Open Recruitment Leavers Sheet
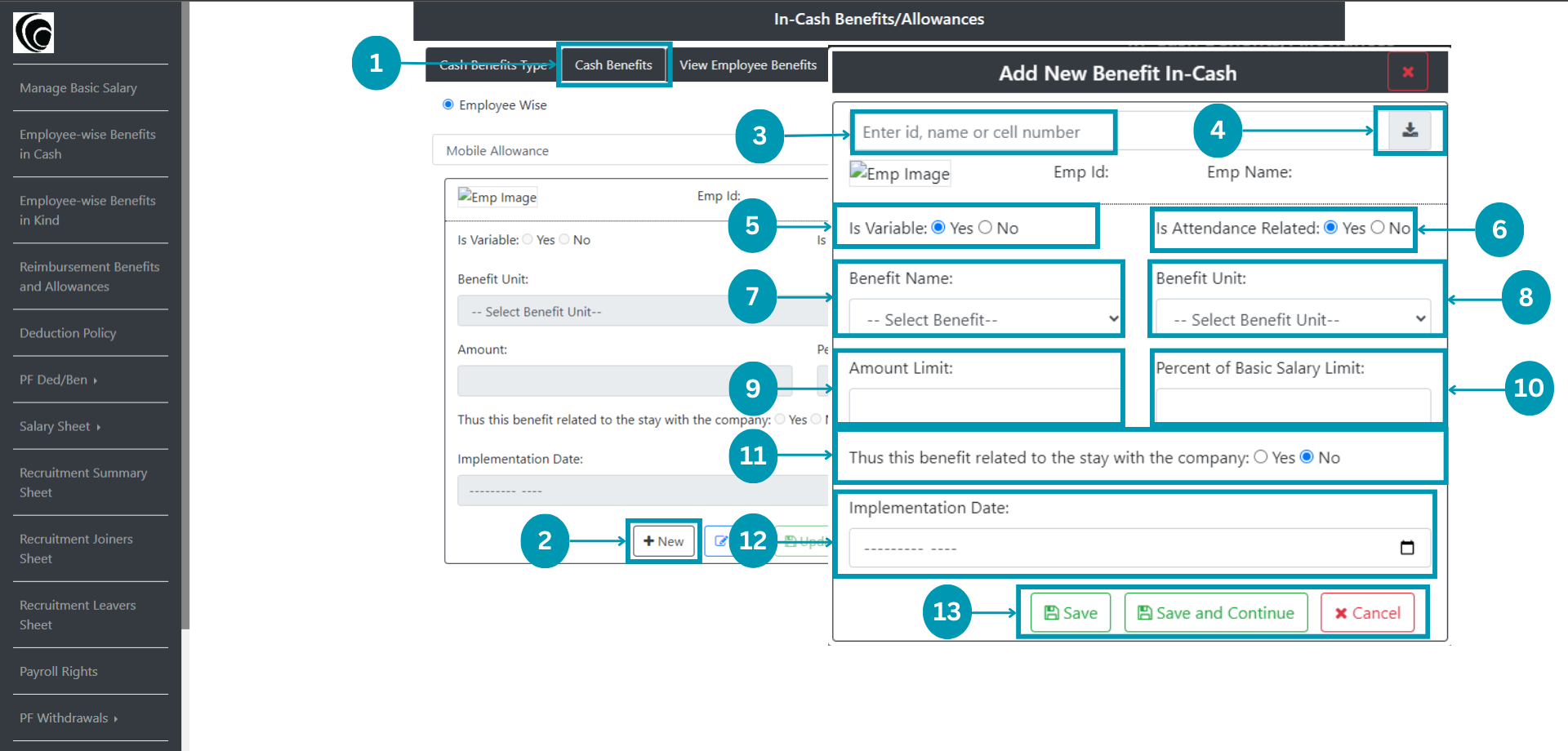 pos(78,614)
